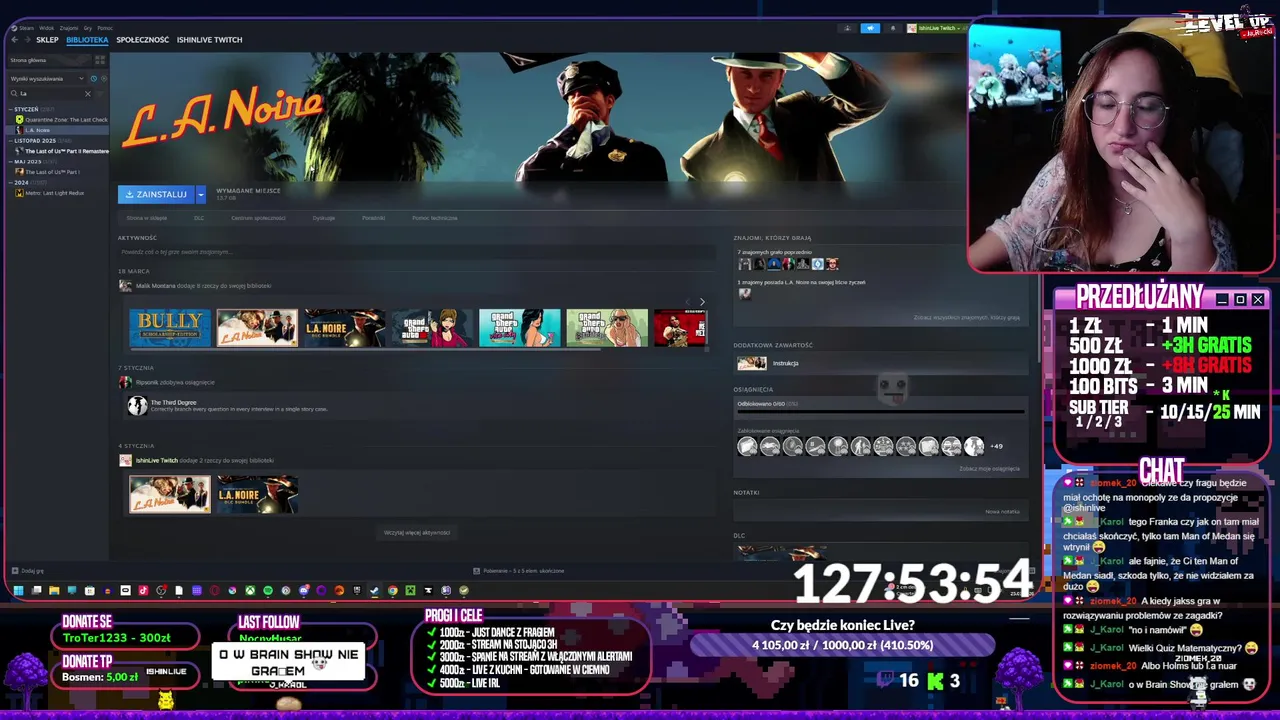Image resolution: width=1280 pixels, height=720 pixels.
Task: Click the first locked achievement icon
Action: 747,446
